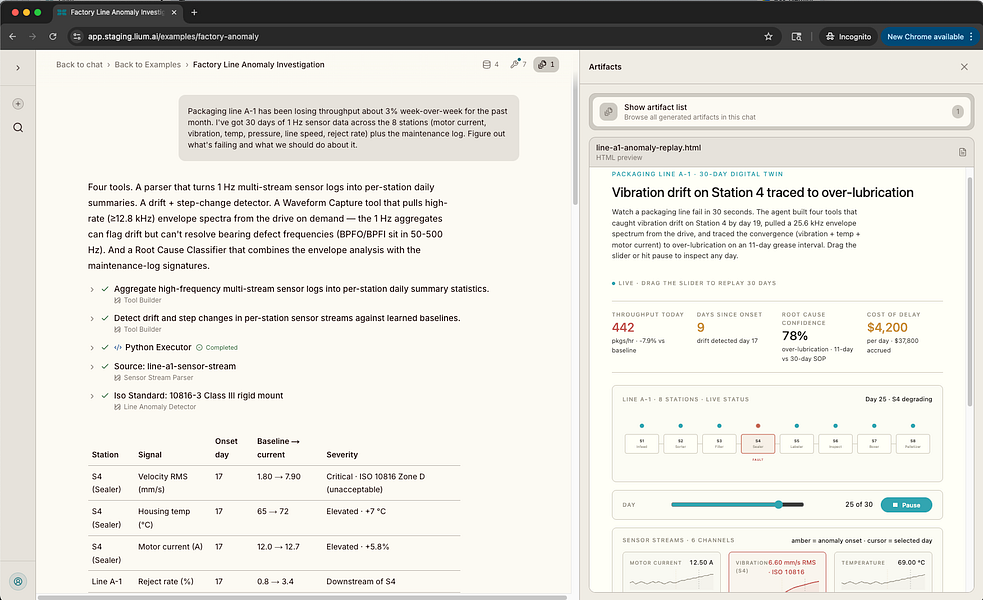Click the address bar URL
The width and height of the screenshot is (983, 600).
click(173, 36)
